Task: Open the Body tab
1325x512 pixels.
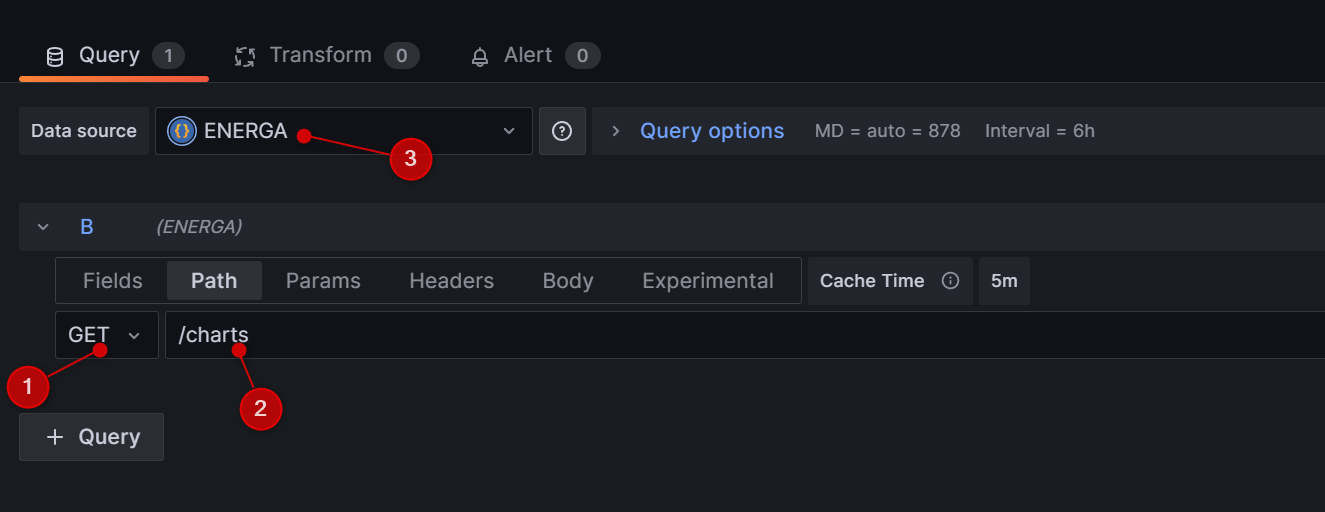Action: [568, 281]
